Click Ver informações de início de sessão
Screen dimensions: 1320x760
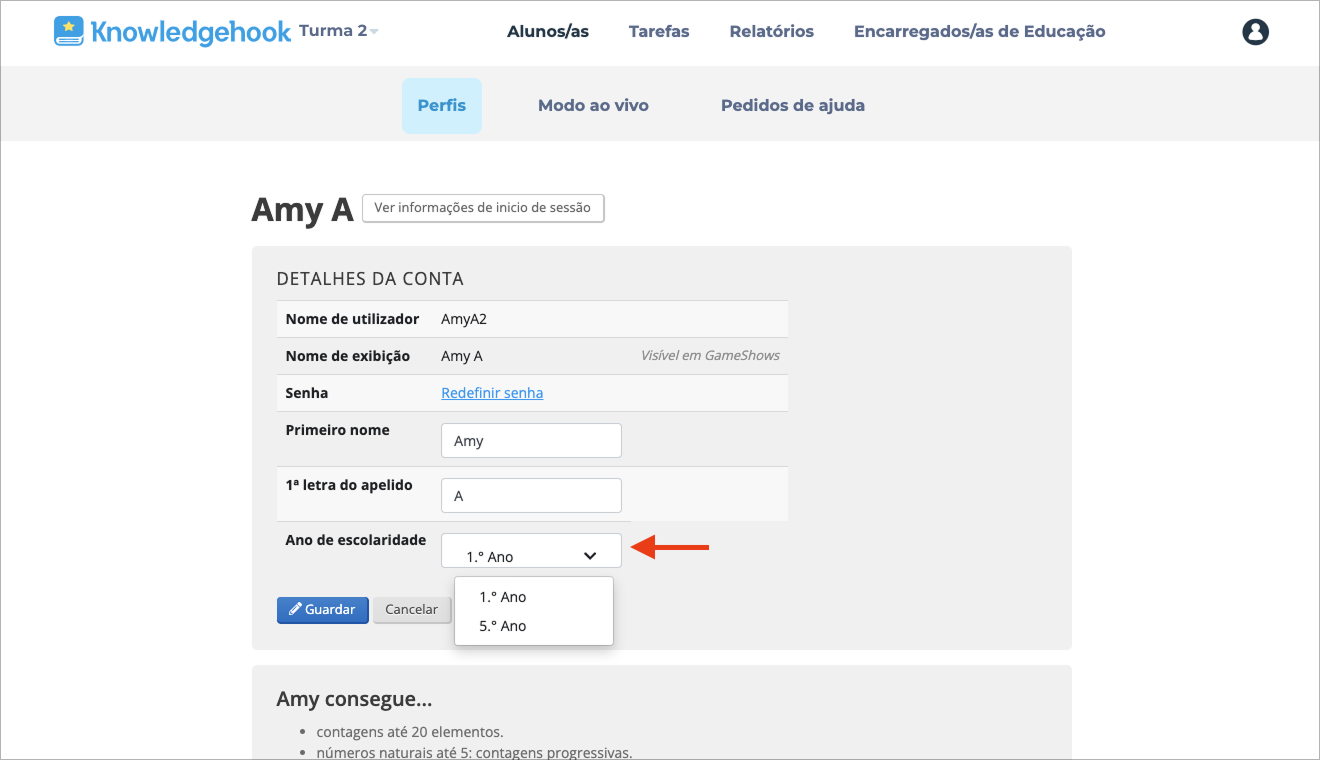coord(483,208)
